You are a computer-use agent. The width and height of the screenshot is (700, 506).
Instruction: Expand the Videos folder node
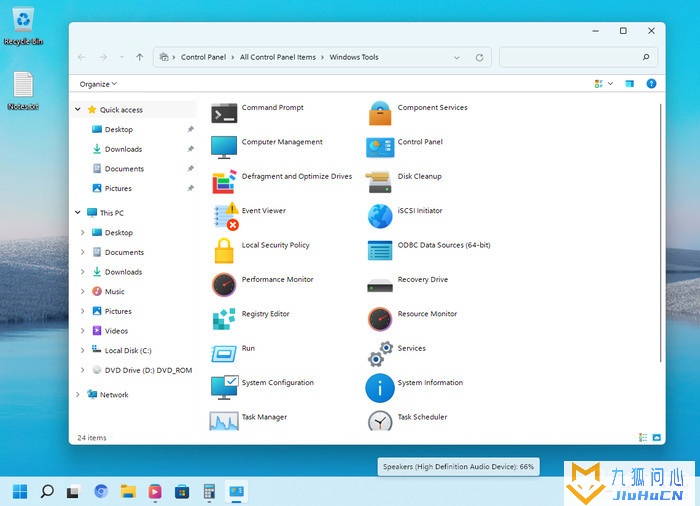[82, 330]
